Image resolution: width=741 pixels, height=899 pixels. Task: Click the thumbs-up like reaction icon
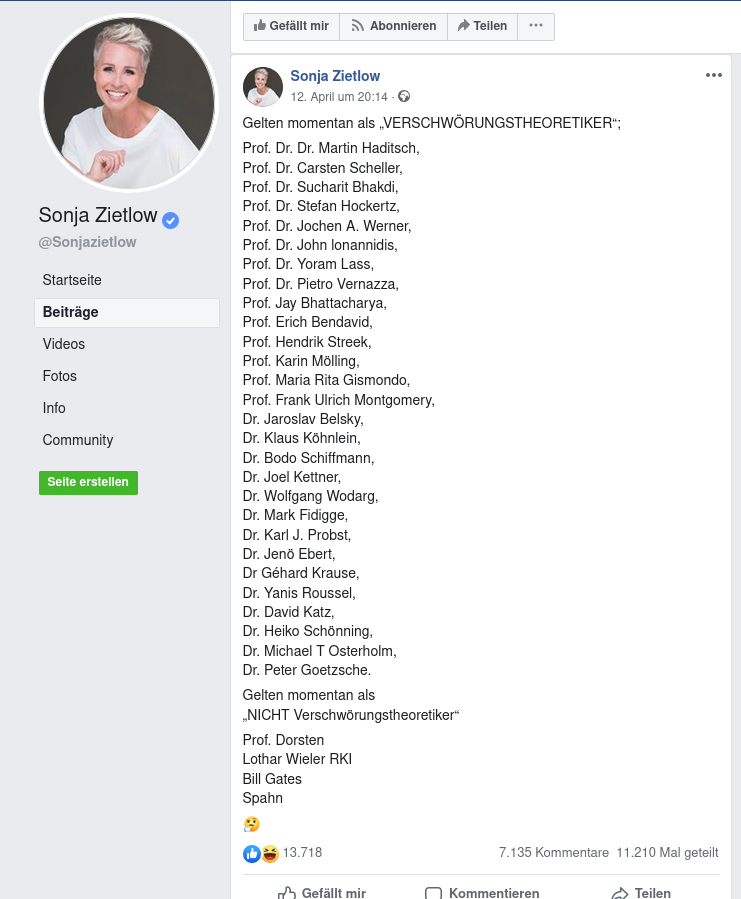point(251,853)
